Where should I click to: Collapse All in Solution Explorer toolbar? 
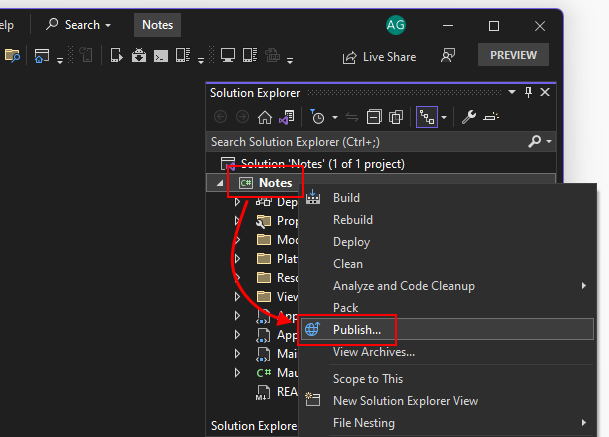(374, 117)
